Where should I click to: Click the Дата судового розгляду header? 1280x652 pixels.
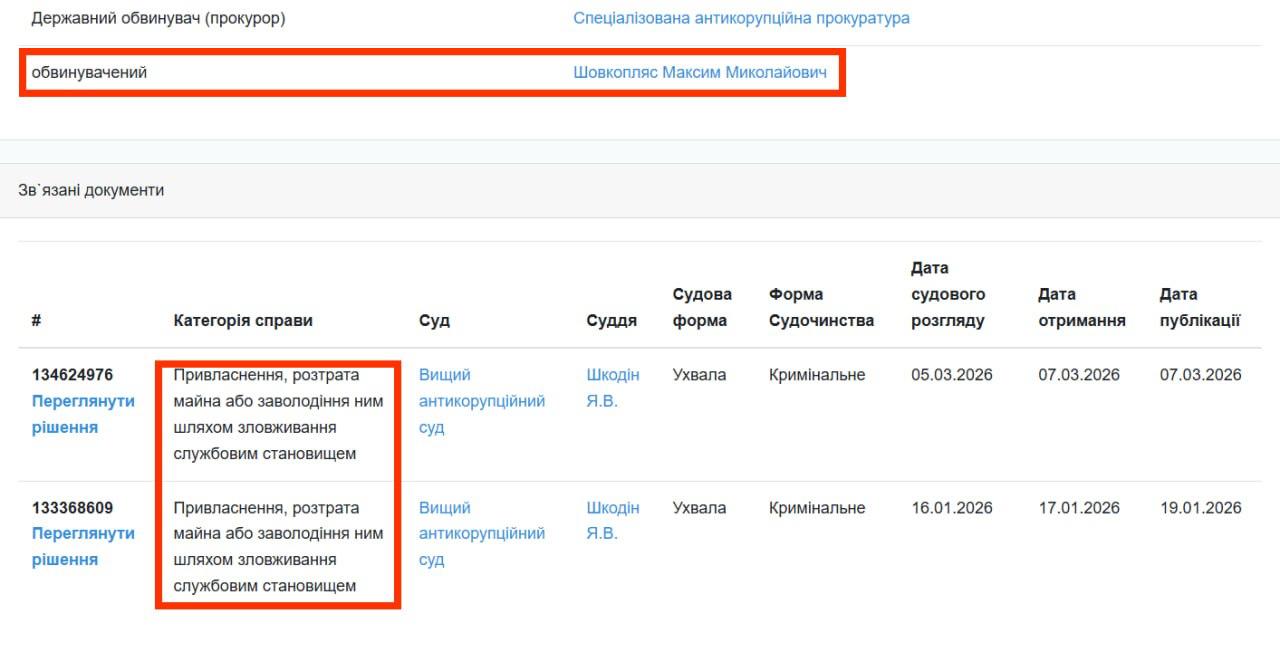click(x=948, y=294)
